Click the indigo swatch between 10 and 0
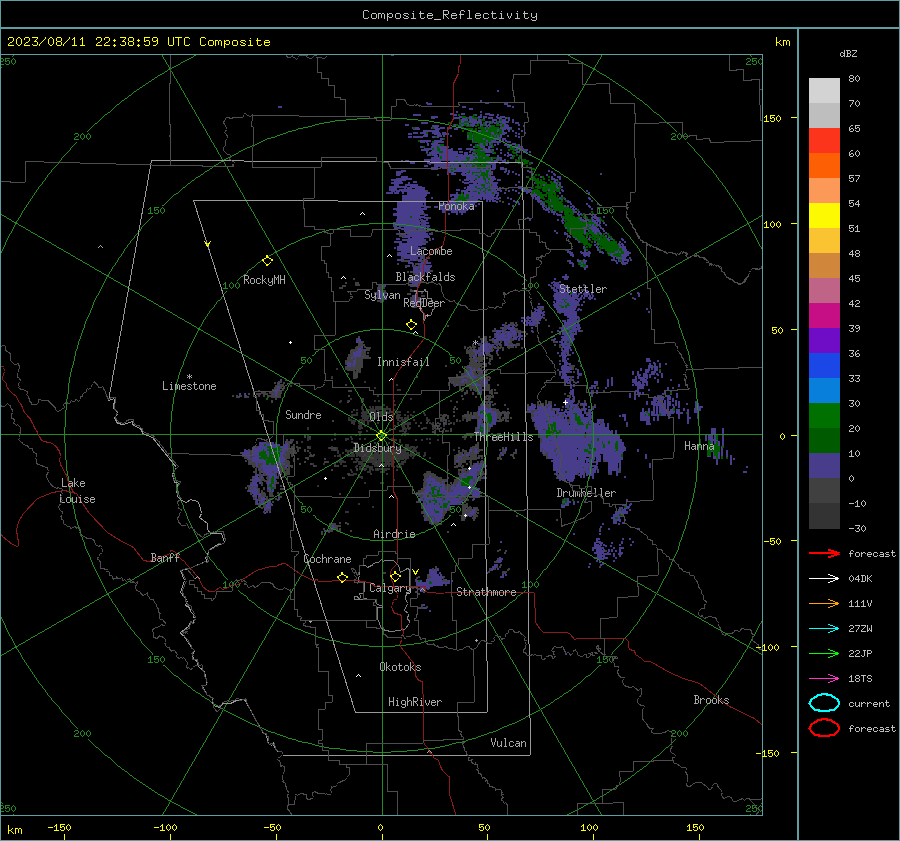The width and height of the screenshot is (900, 841). [x=824, y=465]
